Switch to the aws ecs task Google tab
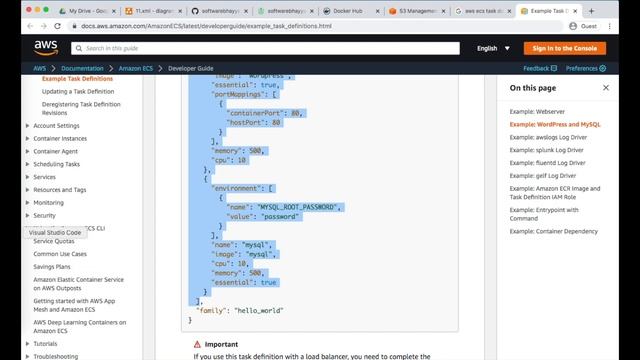 (x=483, y=11)
